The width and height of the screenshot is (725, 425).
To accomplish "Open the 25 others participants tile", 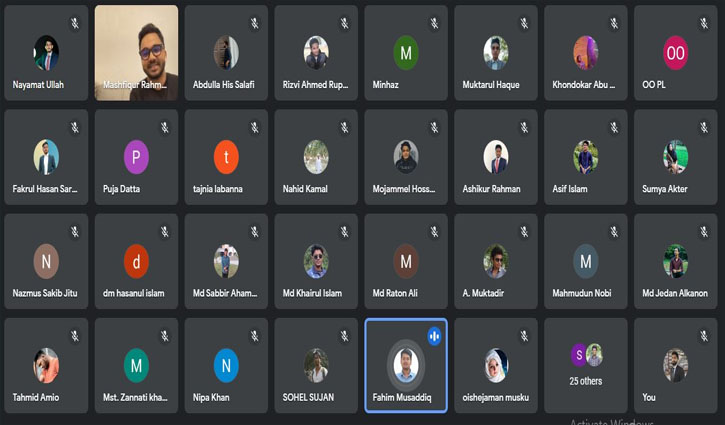I will click(x=586, y=365).
